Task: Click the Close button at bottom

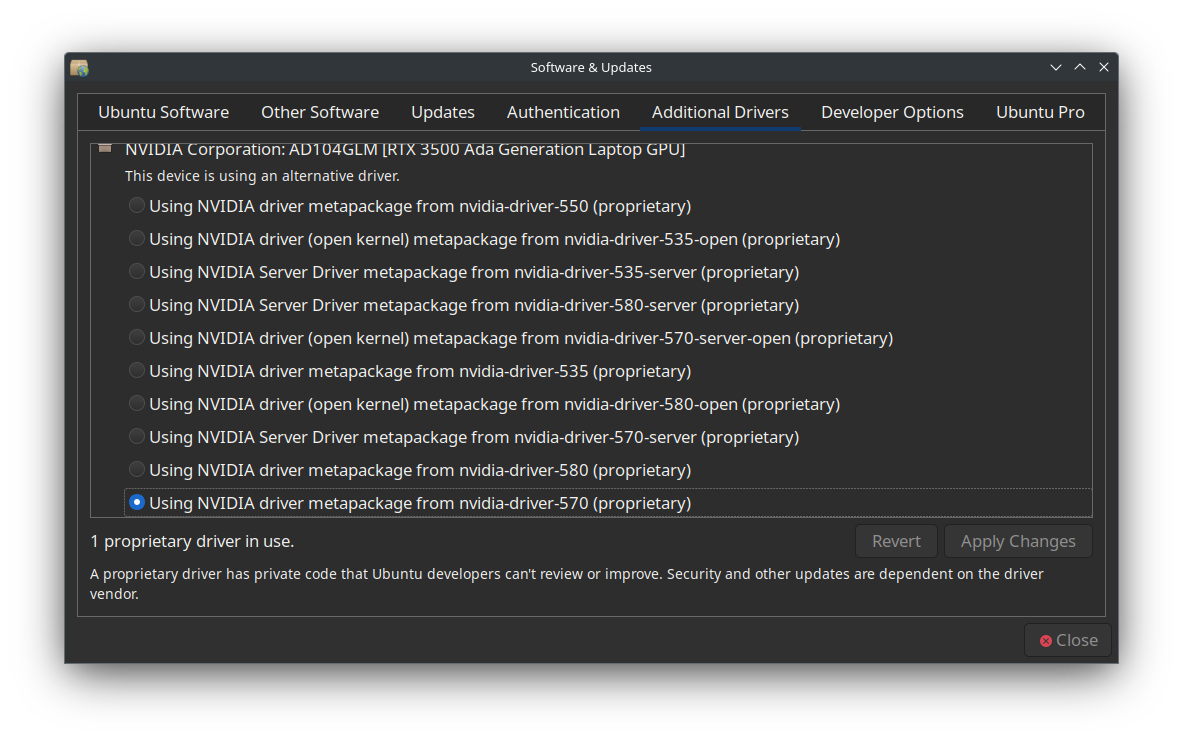Action: click(x=1067, y=640)
